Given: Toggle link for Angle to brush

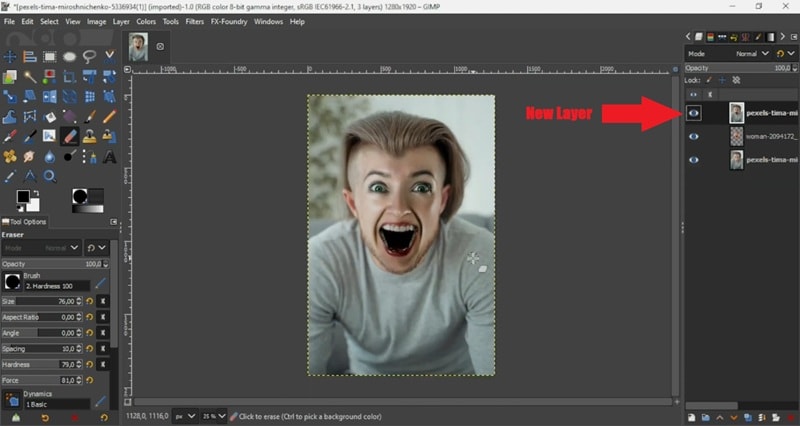Looking at the screenshot, I should click(x=103, y=333).
